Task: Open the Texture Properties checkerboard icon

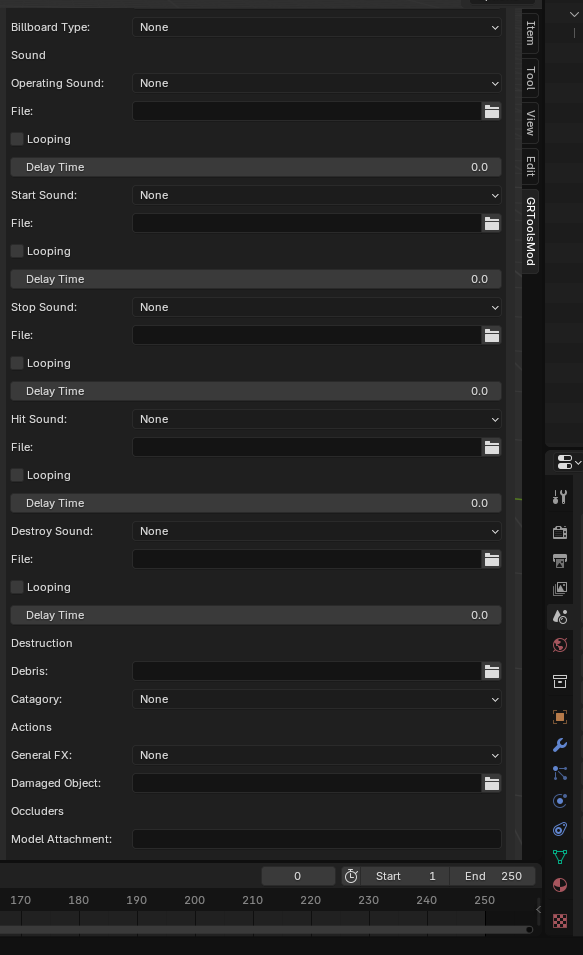Action: [560, 921]
